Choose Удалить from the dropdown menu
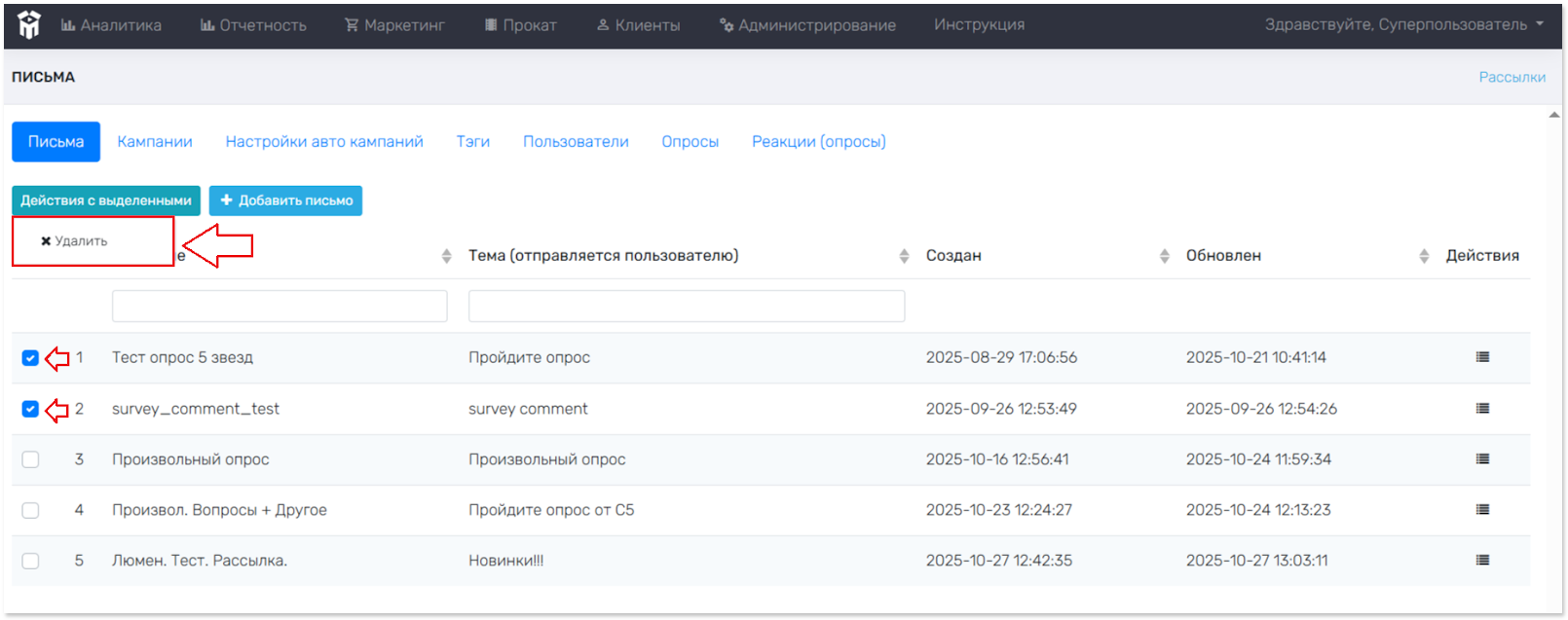 coord(75,241)
